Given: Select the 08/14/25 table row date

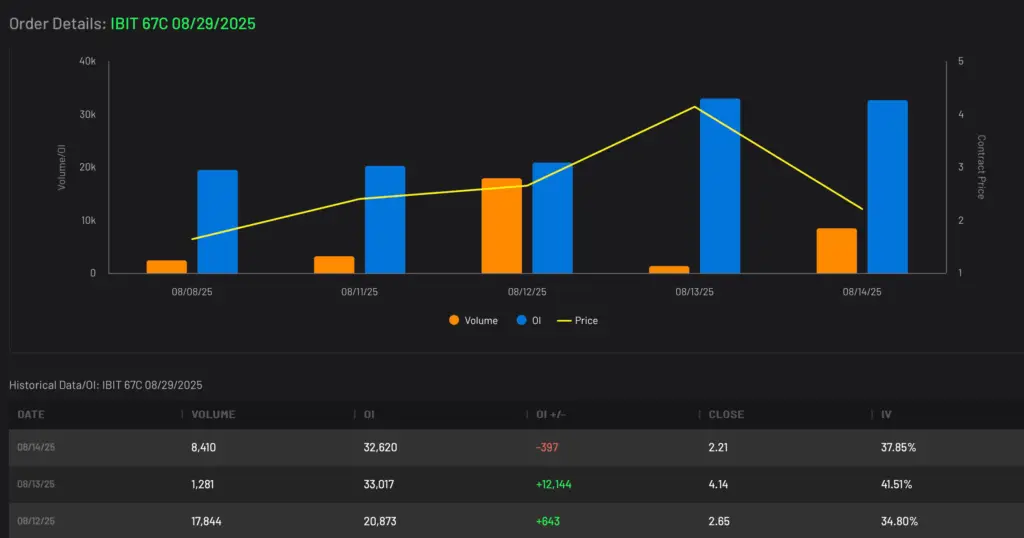Looking at the screenshot, I should point(36,447).
